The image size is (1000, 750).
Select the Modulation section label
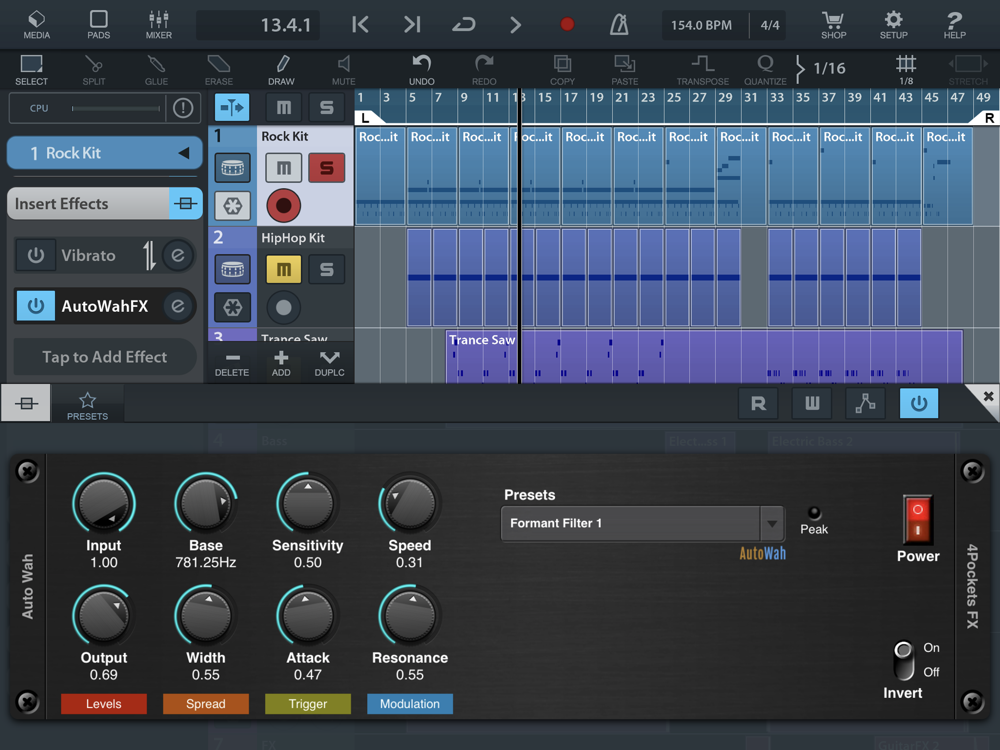(410, 704)
